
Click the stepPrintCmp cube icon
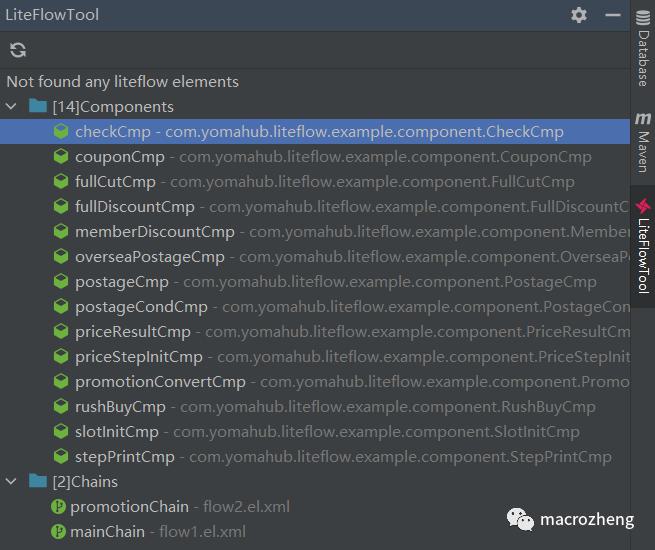[61, 456]
